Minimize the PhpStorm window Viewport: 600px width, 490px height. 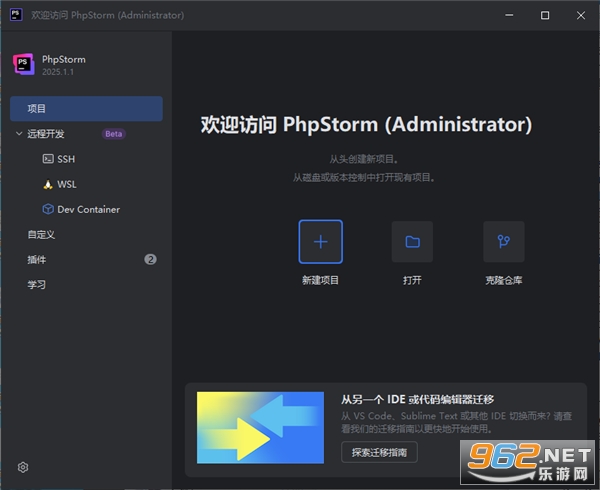tap(509, 15)
